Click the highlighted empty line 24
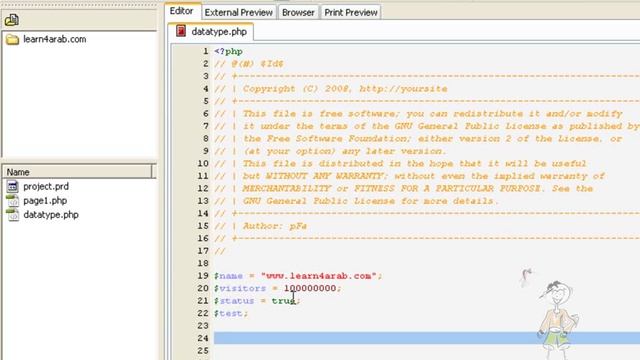Viewport: 640px width, 360px height. point(427,338)
